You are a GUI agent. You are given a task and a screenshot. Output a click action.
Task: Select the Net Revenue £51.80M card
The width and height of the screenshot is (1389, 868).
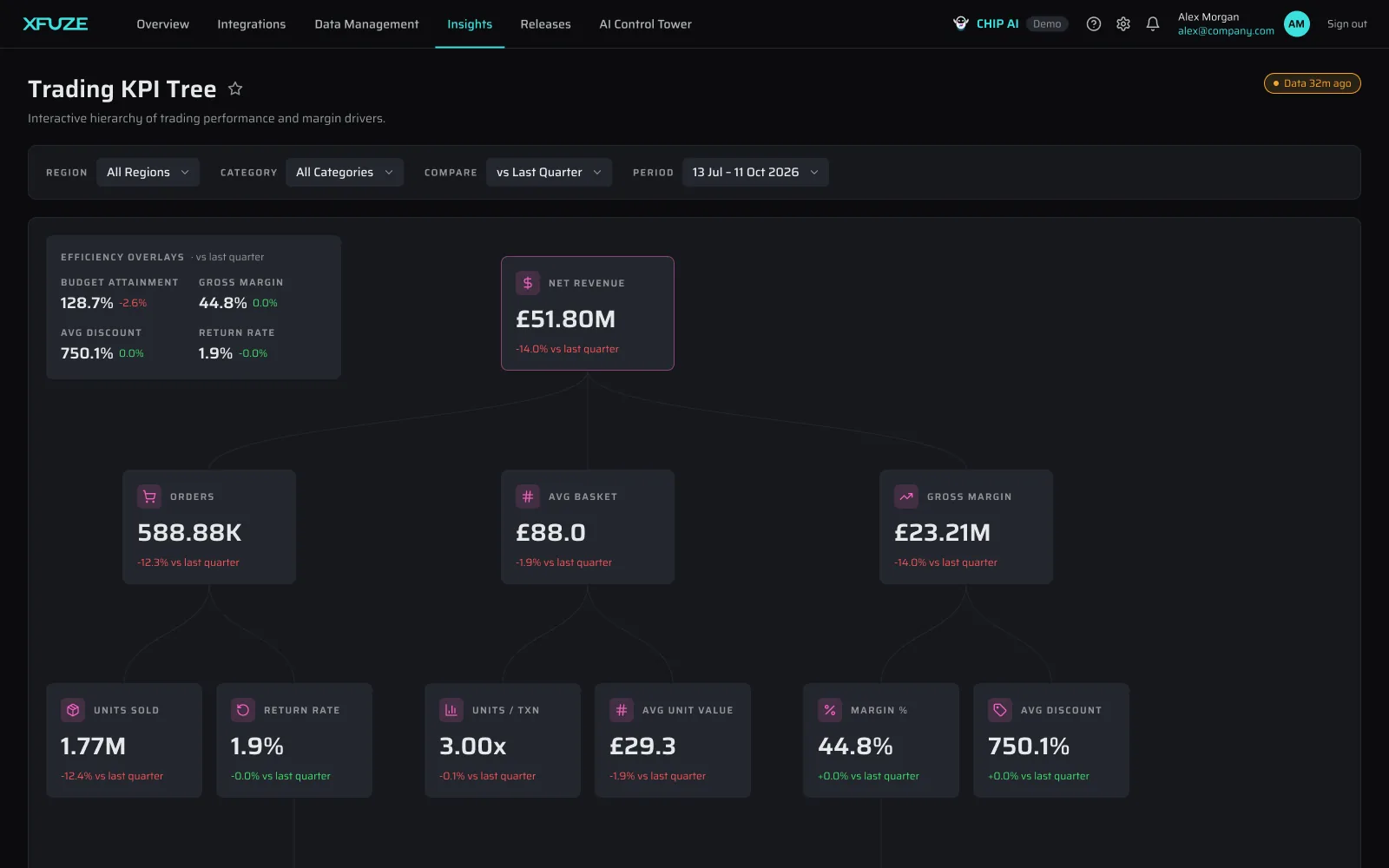(588, 313)
